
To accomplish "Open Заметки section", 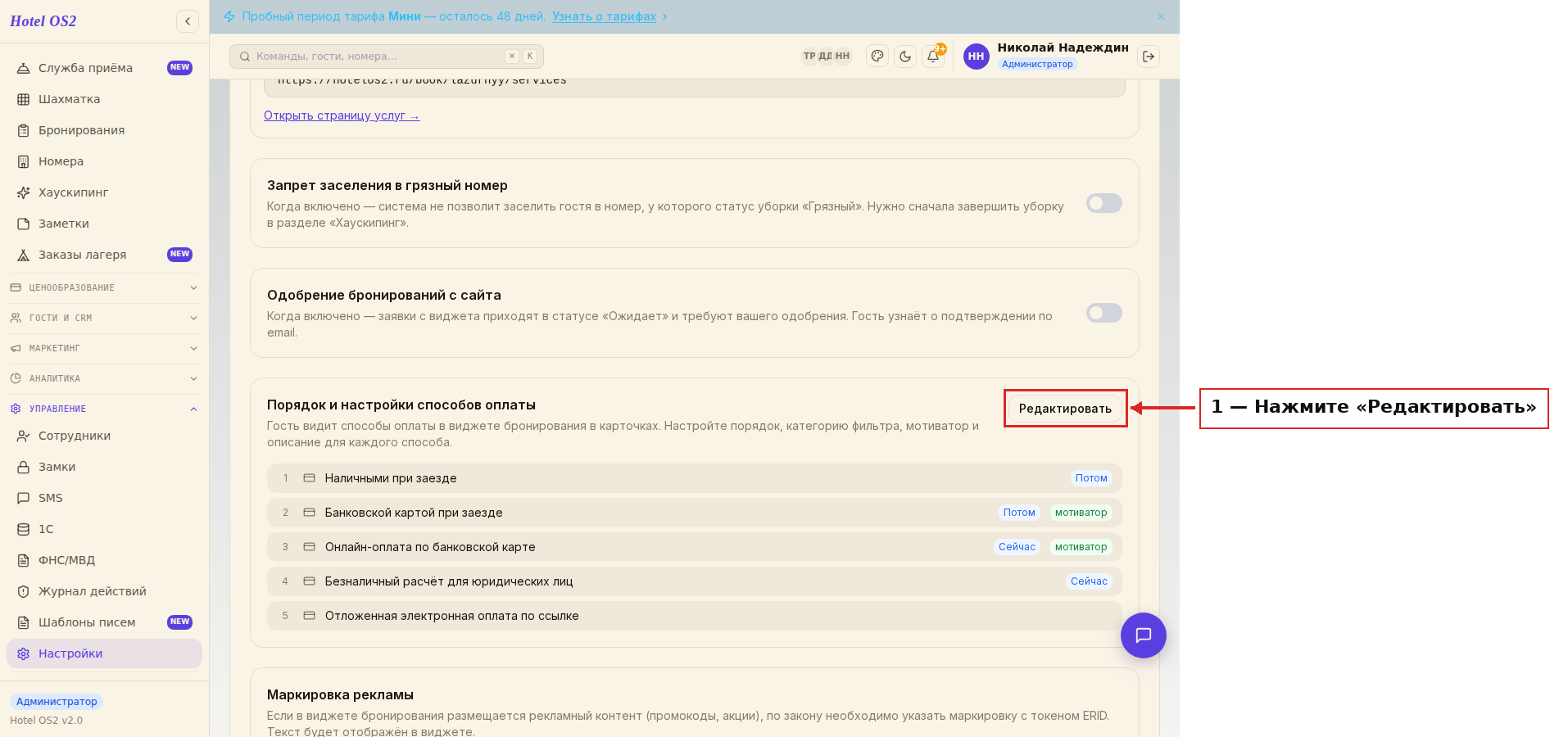I will click(104, 224).
